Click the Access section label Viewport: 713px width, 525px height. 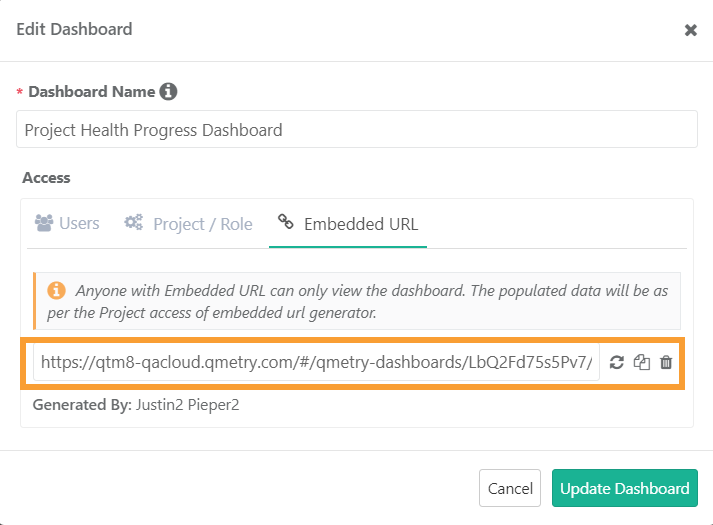click(x=46, y=177)
